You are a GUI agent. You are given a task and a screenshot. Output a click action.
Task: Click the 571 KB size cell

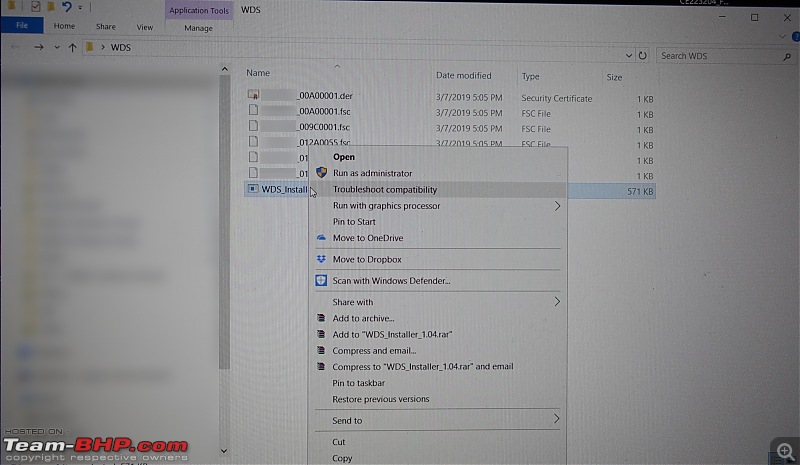[x=640, y=191]
